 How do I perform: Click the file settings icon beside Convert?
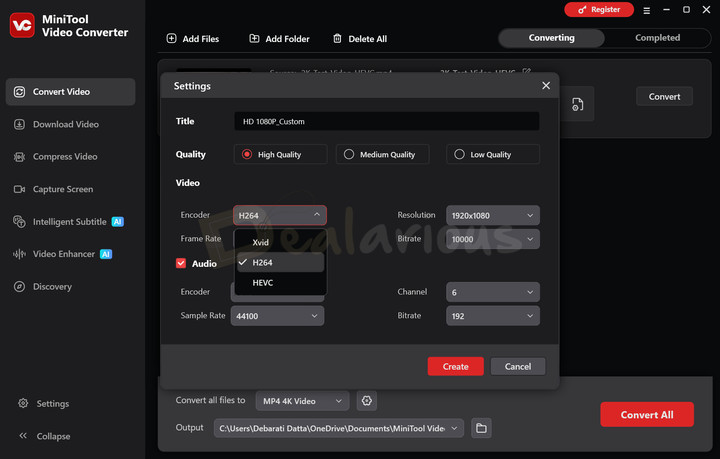pos(577,104)
